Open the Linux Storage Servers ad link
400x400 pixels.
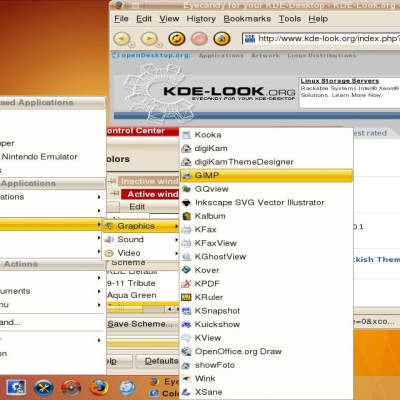(340, 81)
